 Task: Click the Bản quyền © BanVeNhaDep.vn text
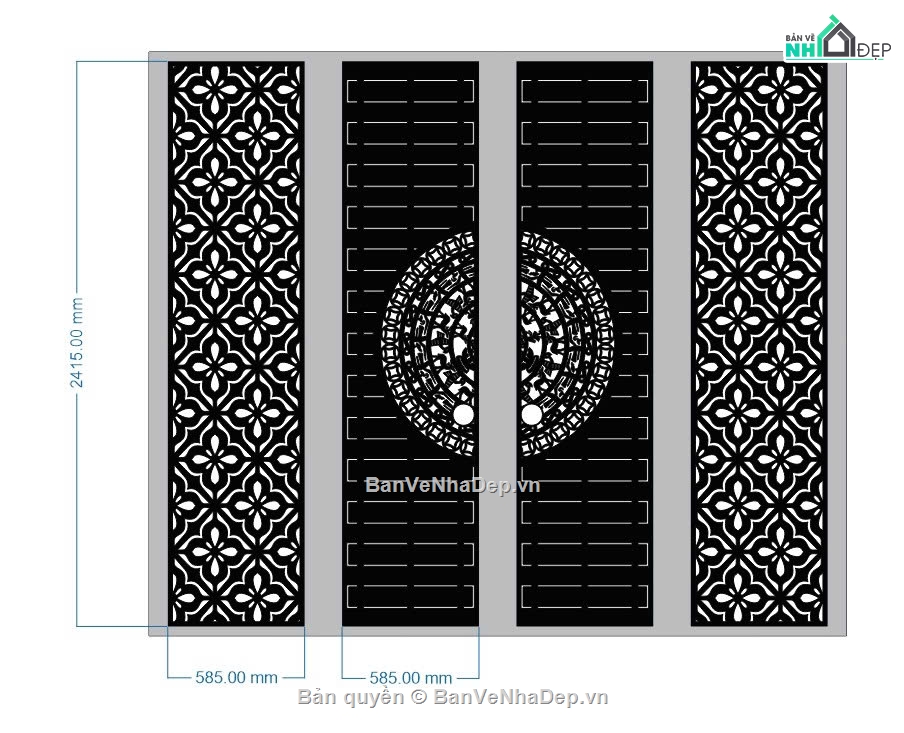453,697
